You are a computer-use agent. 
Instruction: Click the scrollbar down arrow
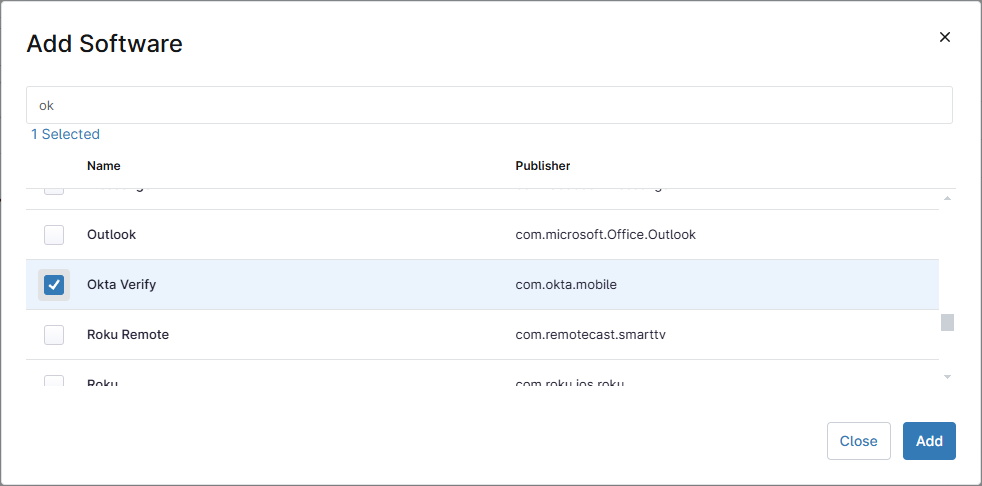coord(947,376)
